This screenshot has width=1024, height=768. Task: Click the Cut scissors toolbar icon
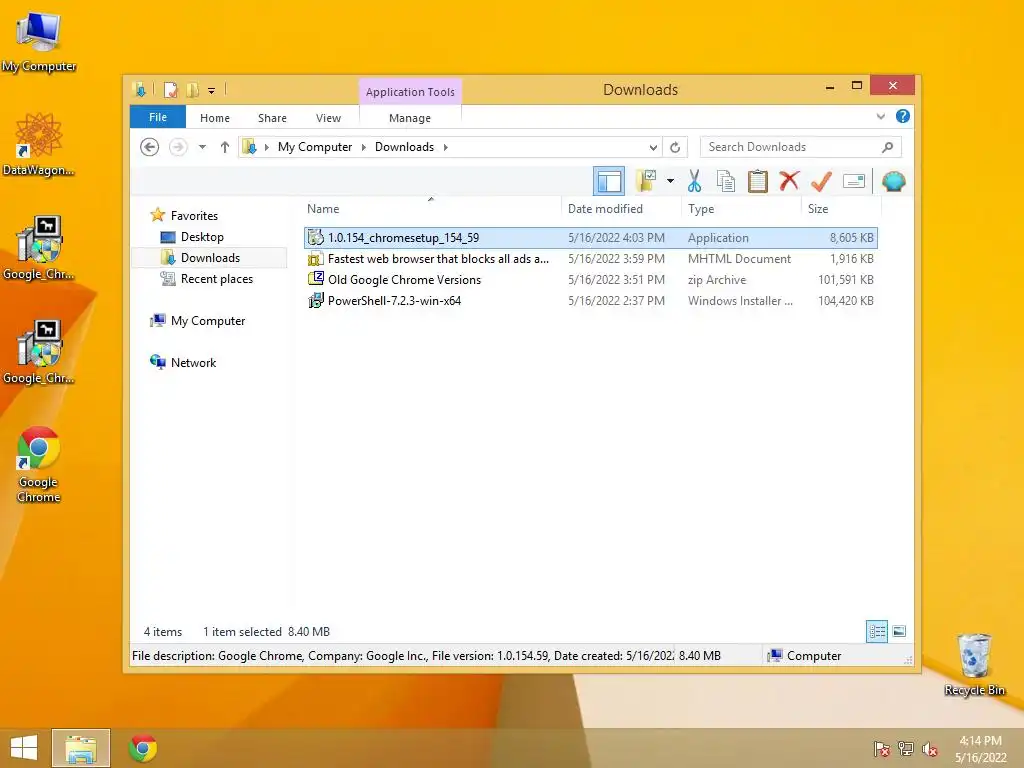click(694, 181)
